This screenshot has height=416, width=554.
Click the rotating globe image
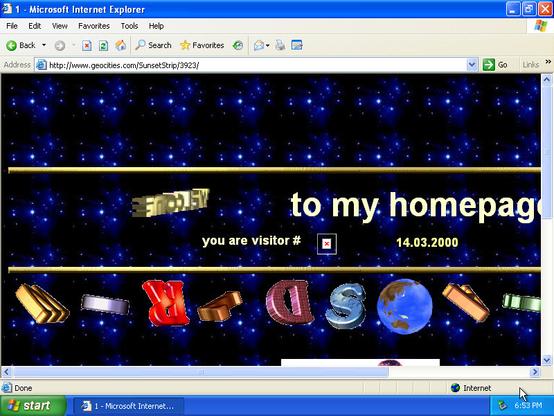point(404,306)
